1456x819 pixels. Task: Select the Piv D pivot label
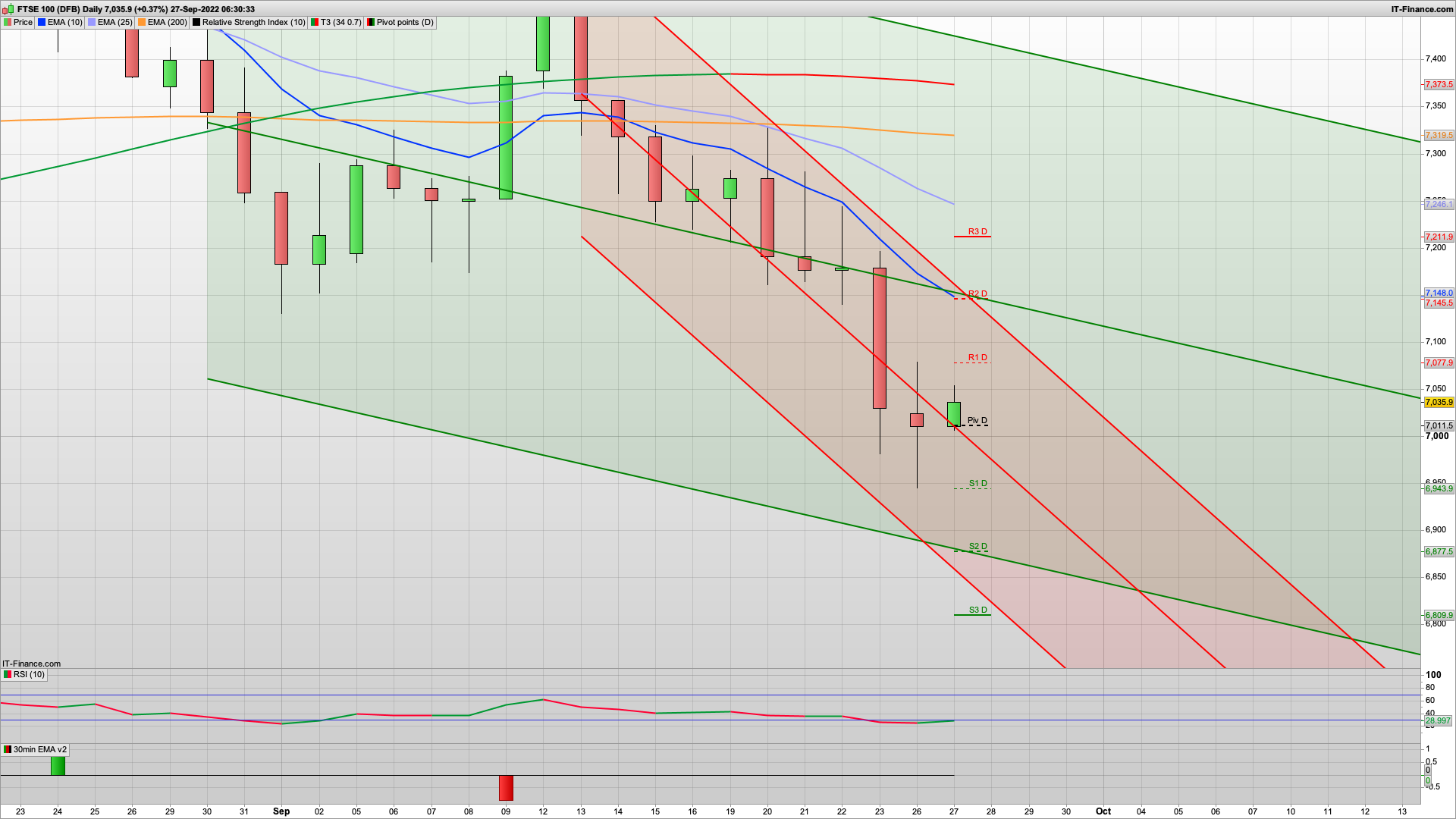tap(977, 420)
